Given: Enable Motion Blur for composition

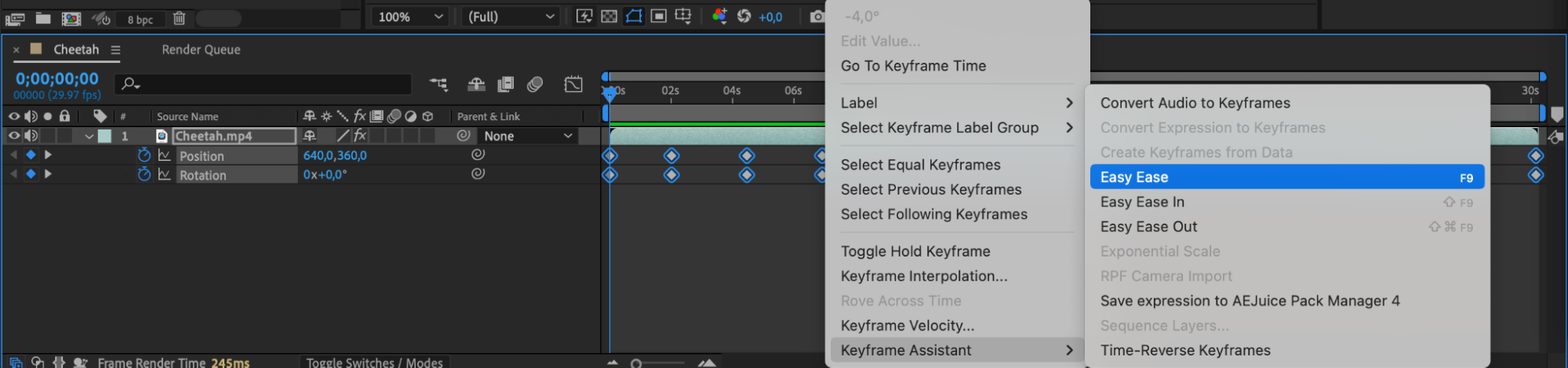Looking at the screenshot, I should (x=535, y=84).
